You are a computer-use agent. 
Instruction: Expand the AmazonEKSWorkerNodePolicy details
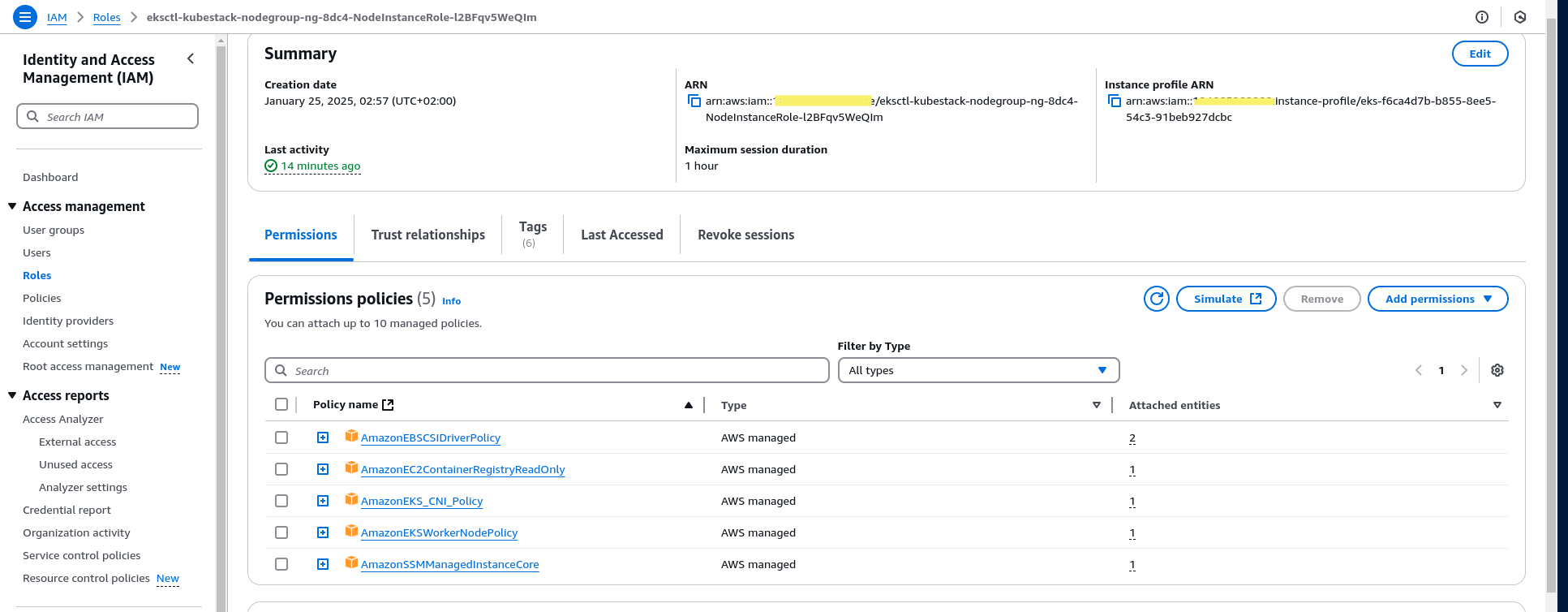coord(323,532)
